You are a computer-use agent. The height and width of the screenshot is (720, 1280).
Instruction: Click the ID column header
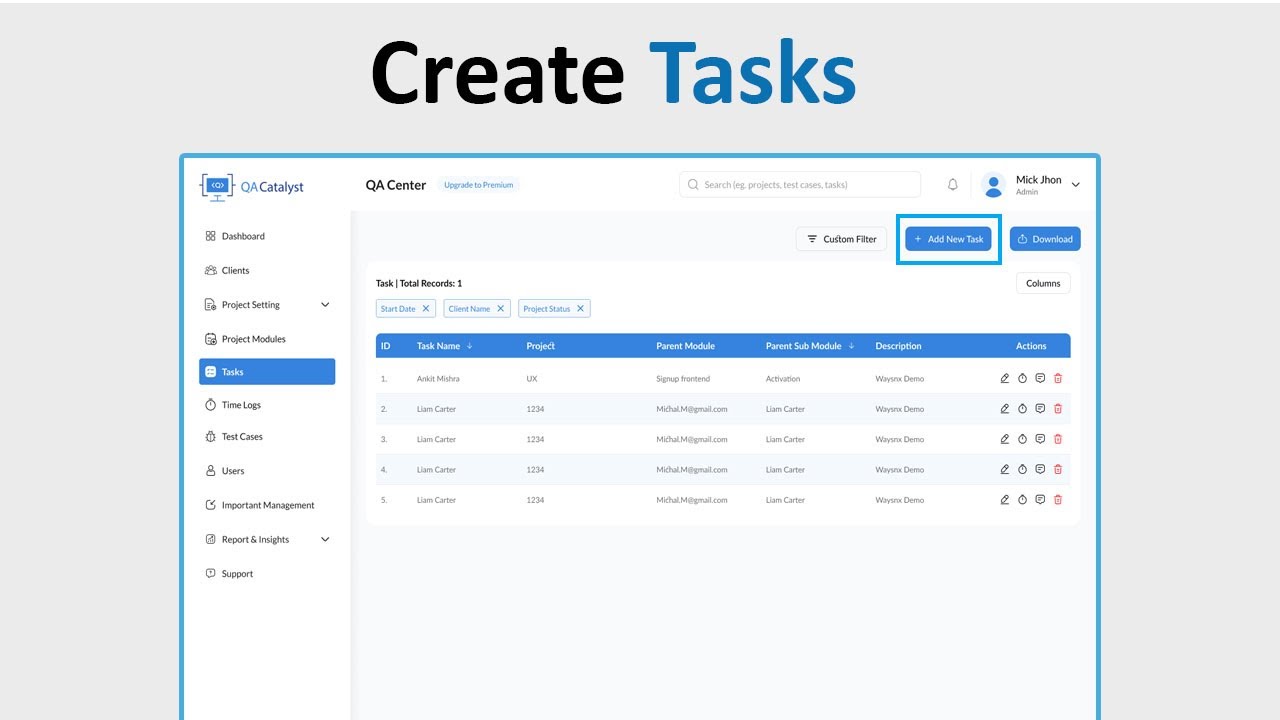pyautogui.click(x=385, y=346)
